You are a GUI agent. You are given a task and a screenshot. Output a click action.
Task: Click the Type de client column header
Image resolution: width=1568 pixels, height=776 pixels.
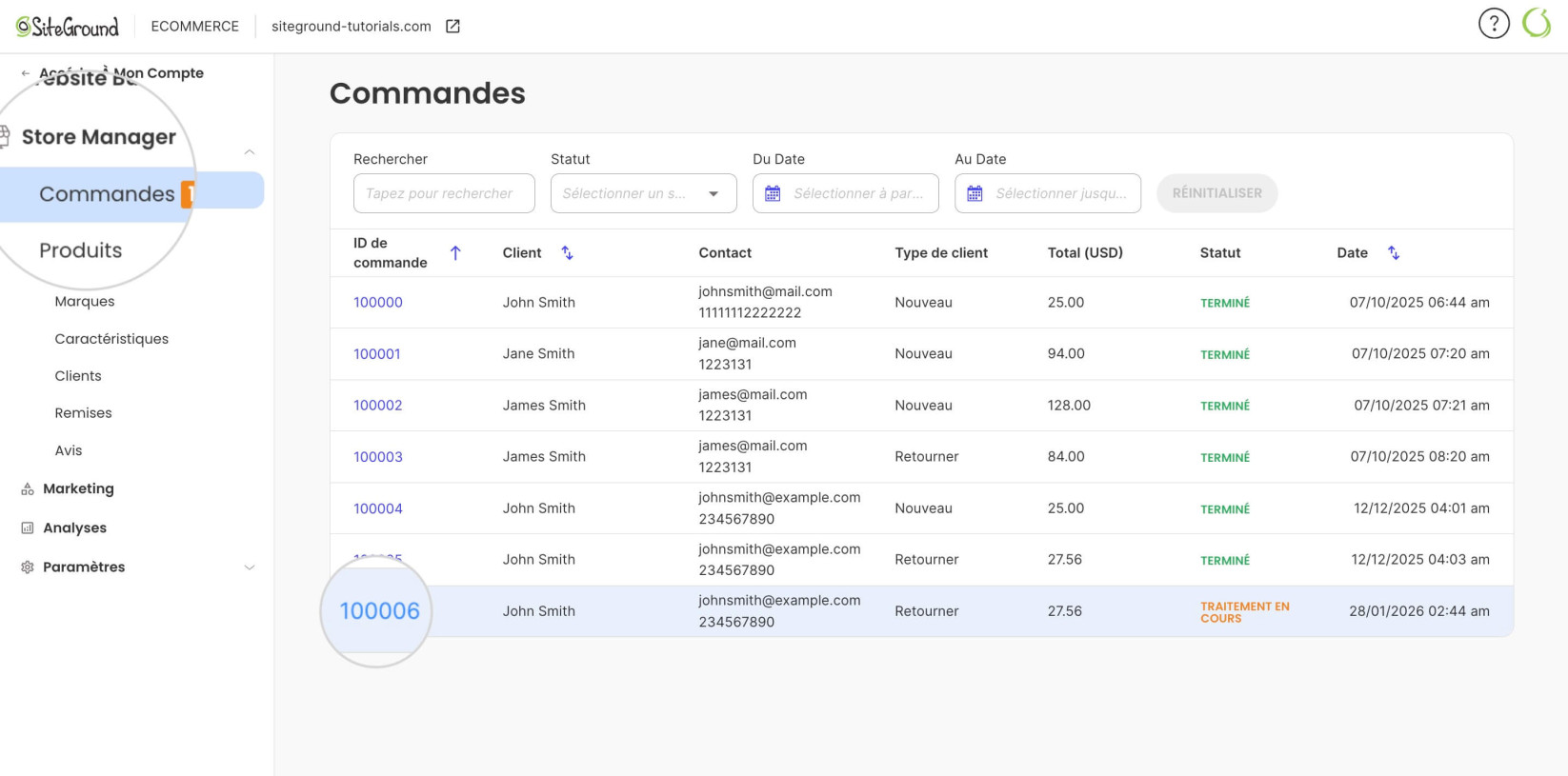click(x=941, y=253)
